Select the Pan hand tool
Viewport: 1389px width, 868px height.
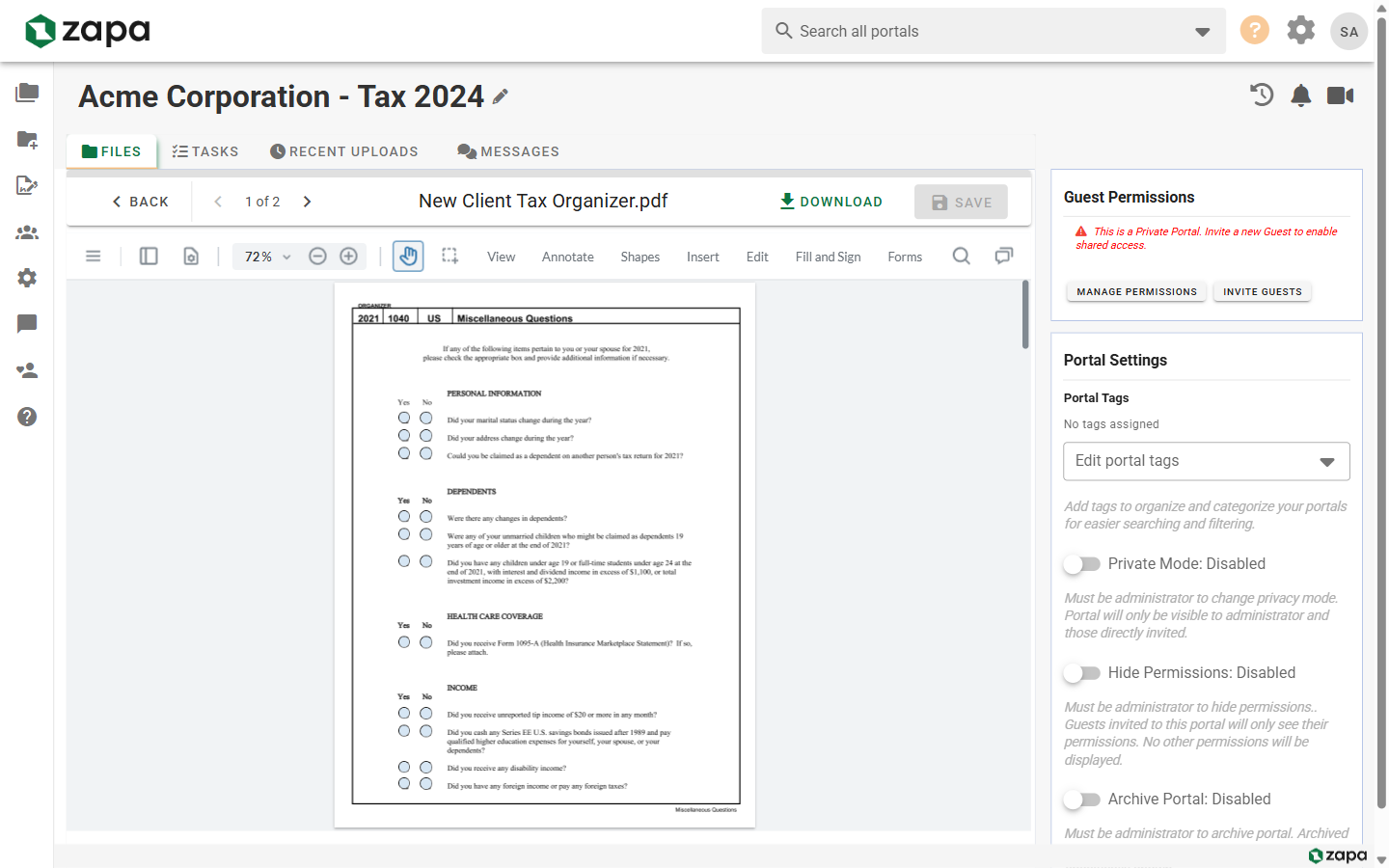tap(409, 256)
